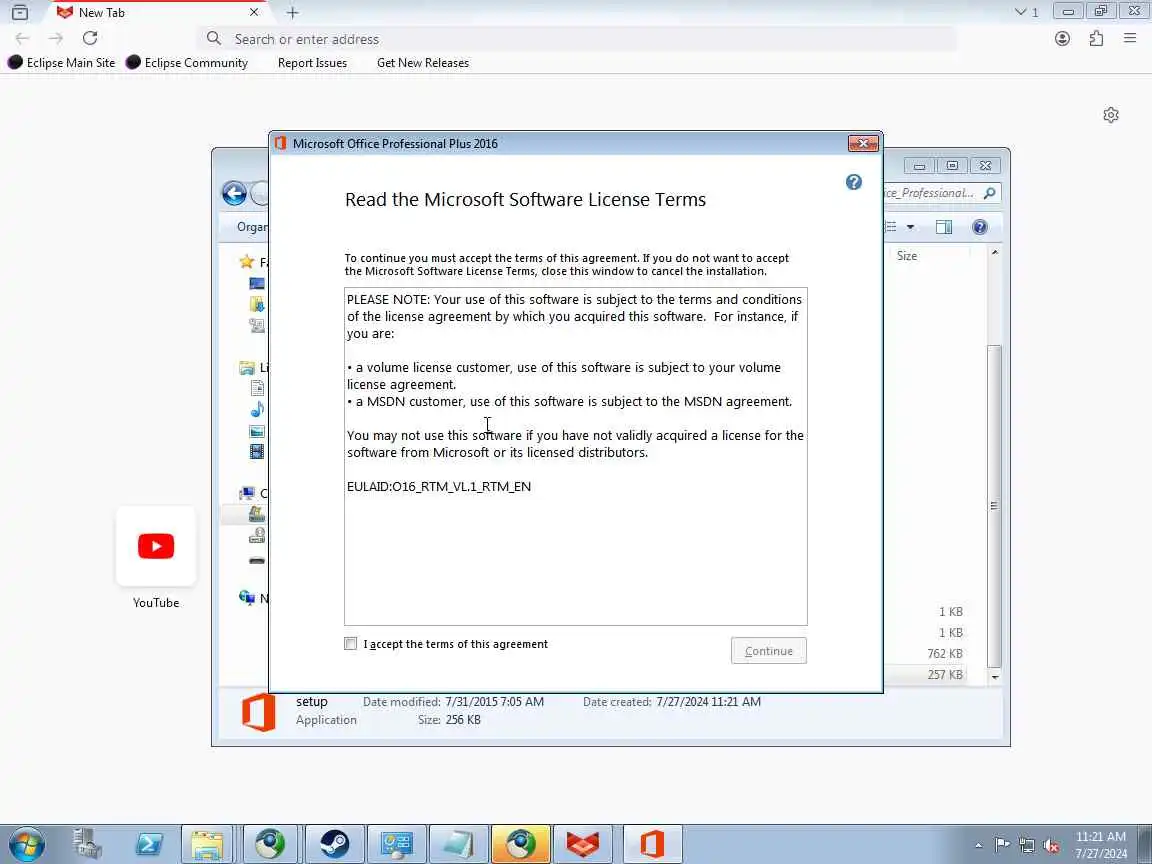
Task: Open File Explorer from the taskbar
Action: click(208, 844)
